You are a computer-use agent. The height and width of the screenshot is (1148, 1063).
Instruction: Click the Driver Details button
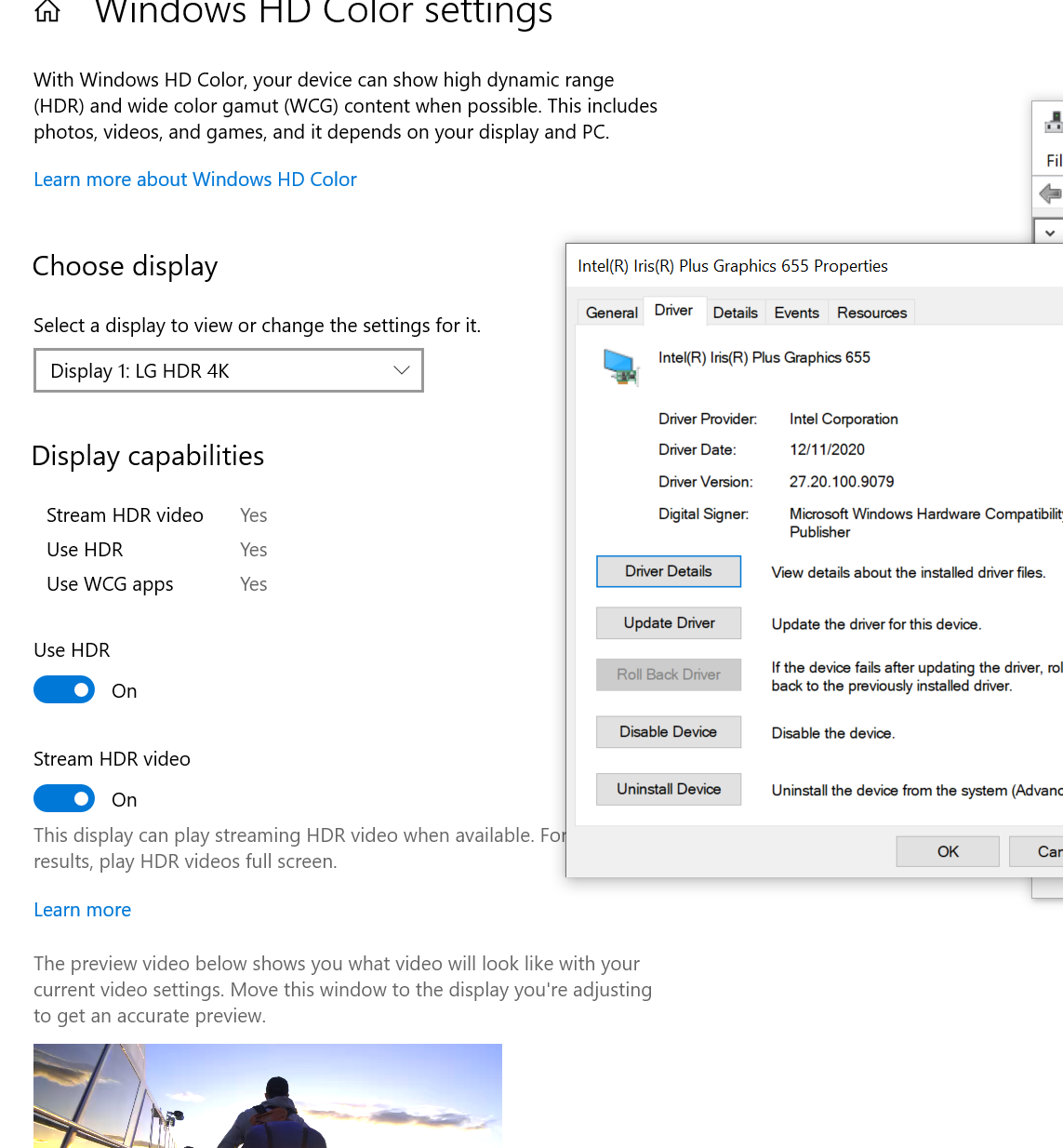[x=668, y=571]
